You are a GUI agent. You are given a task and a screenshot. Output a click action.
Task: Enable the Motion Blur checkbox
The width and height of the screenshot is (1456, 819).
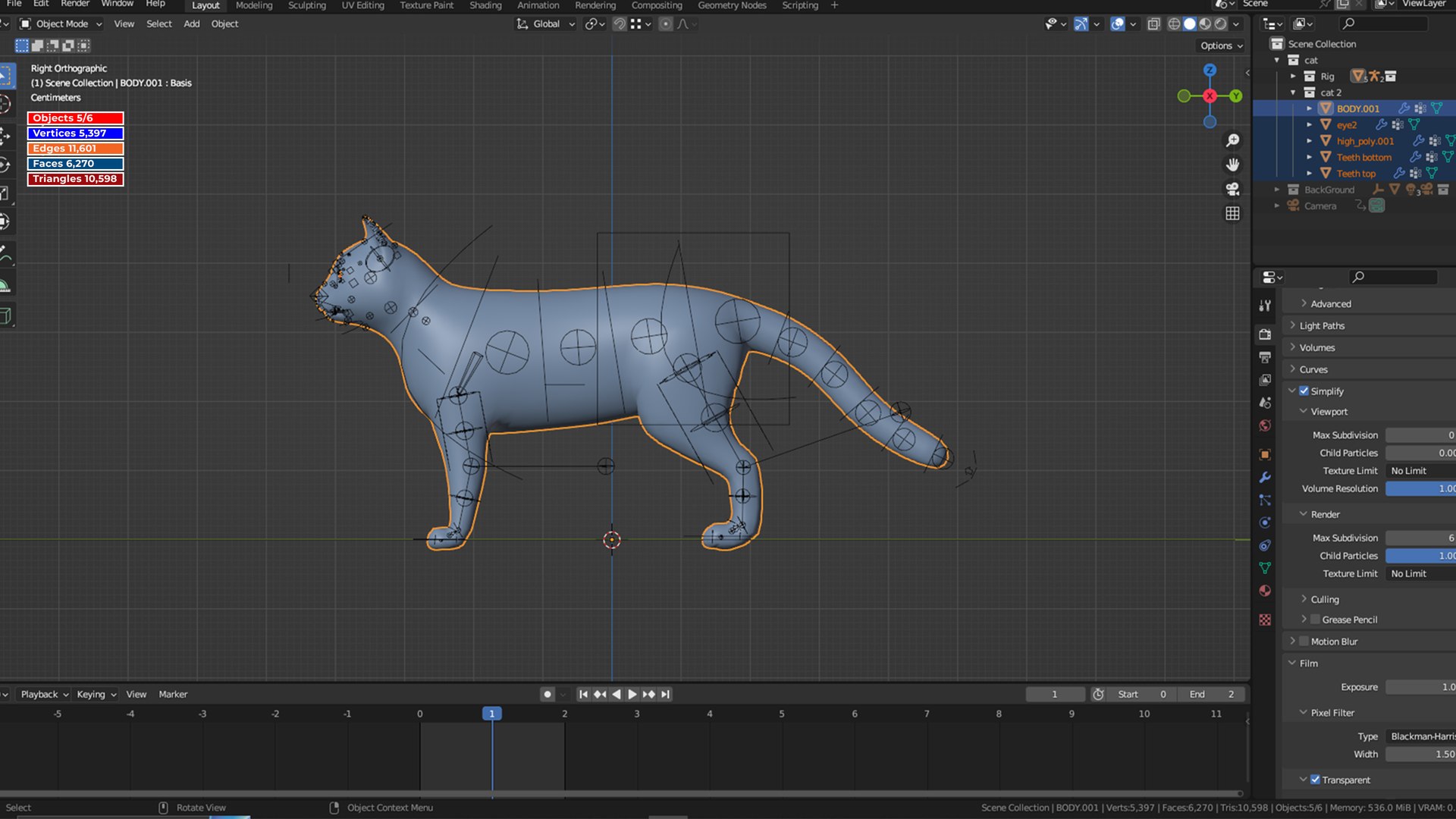coord(1304,642)
